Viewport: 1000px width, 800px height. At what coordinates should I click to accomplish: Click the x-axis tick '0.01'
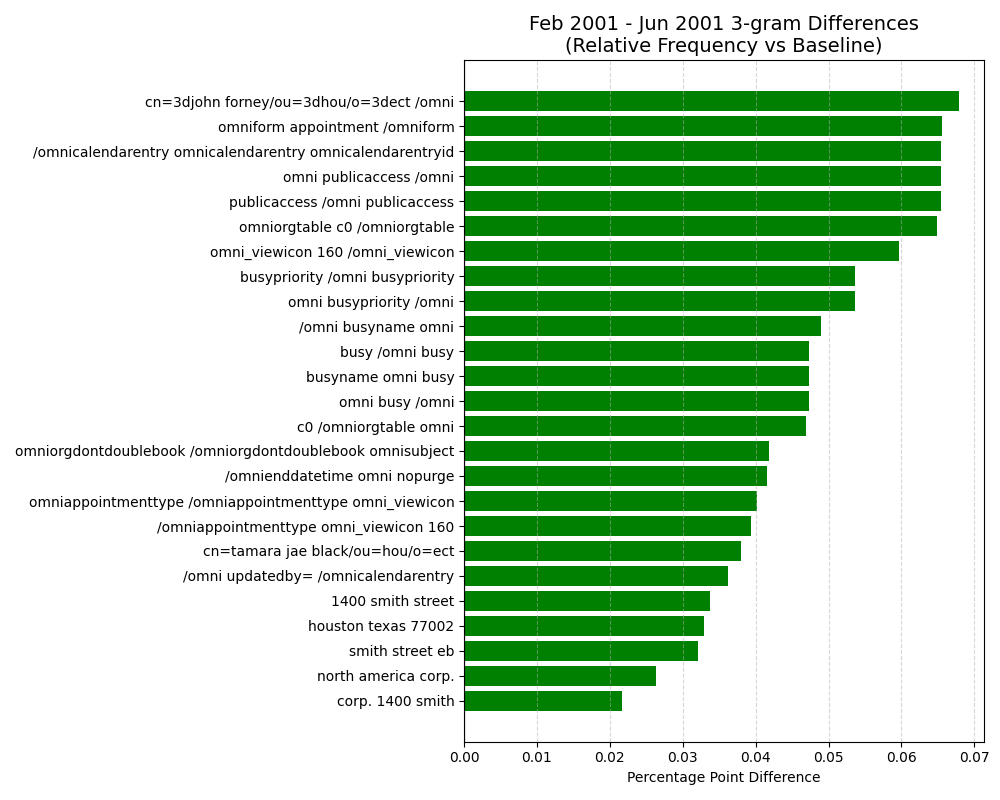tap(537, 757)
